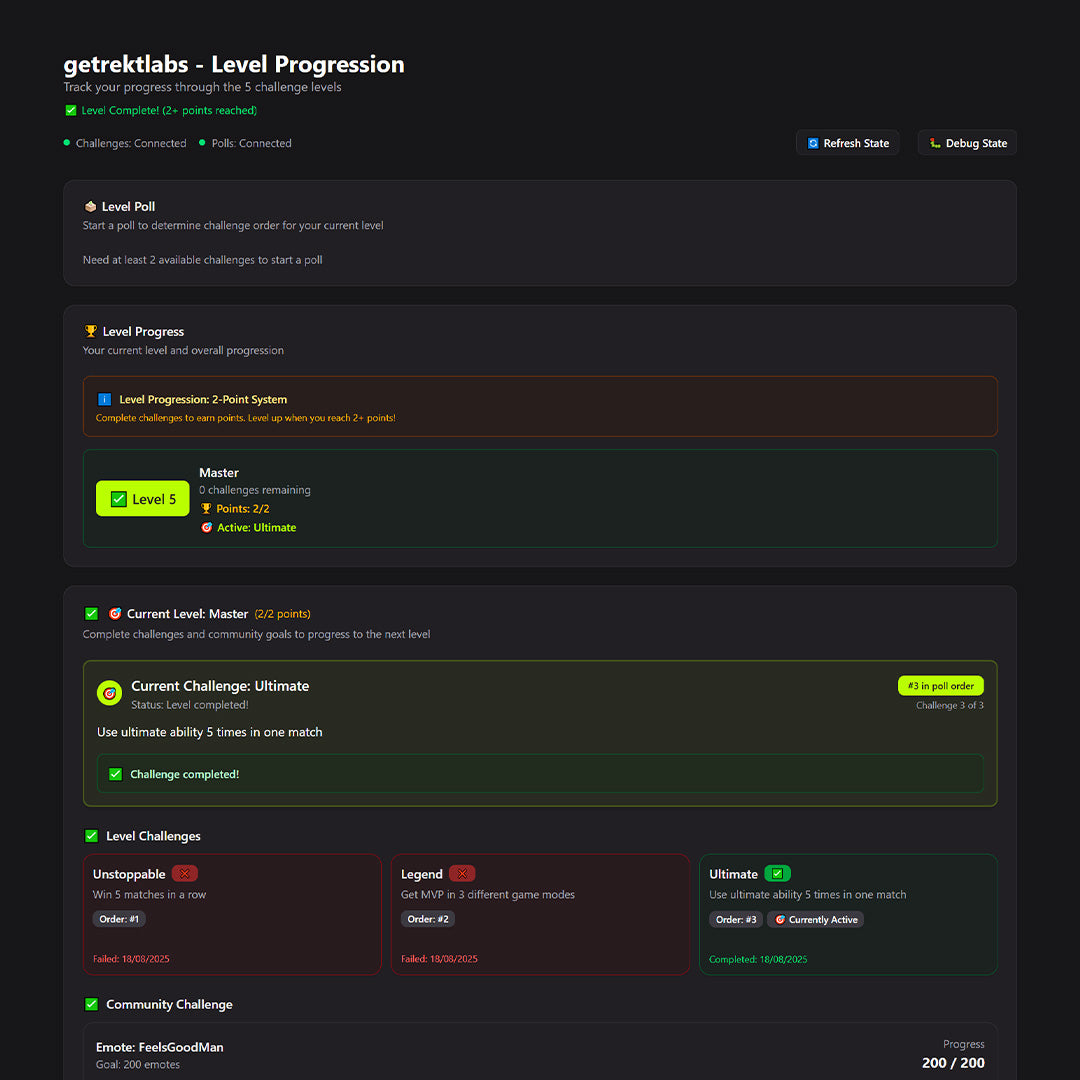Click the green check badge next to Ultimate

[x=777, y=874]
